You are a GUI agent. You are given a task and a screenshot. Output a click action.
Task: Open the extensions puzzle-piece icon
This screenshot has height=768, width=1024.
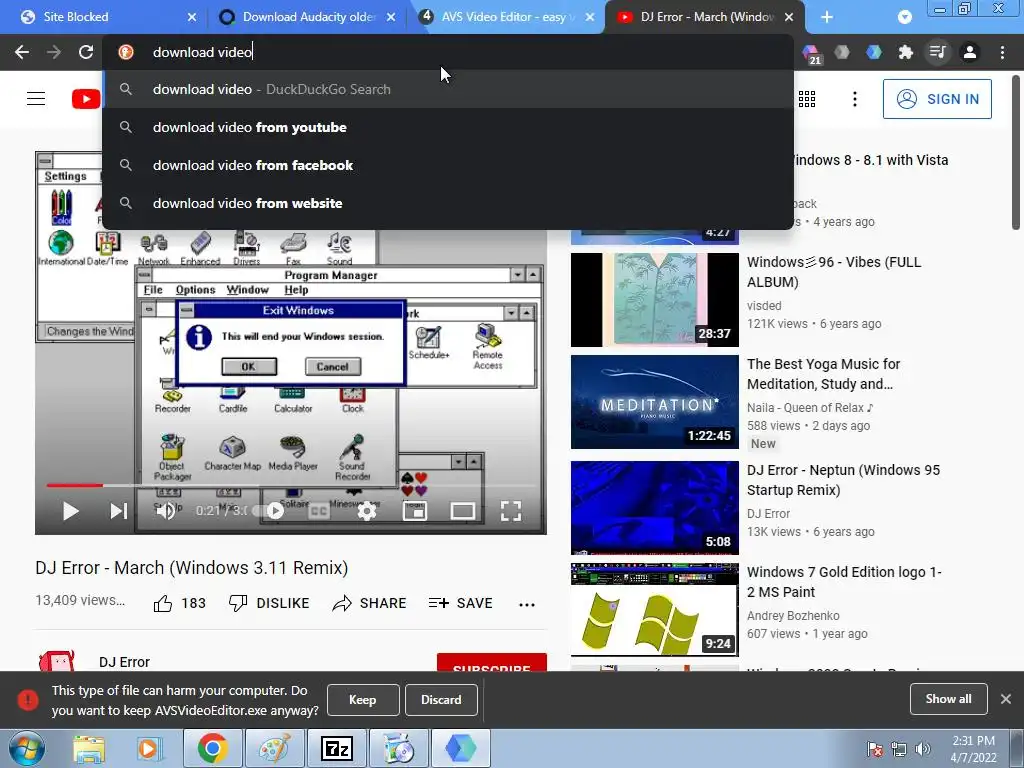click(906, 52)
